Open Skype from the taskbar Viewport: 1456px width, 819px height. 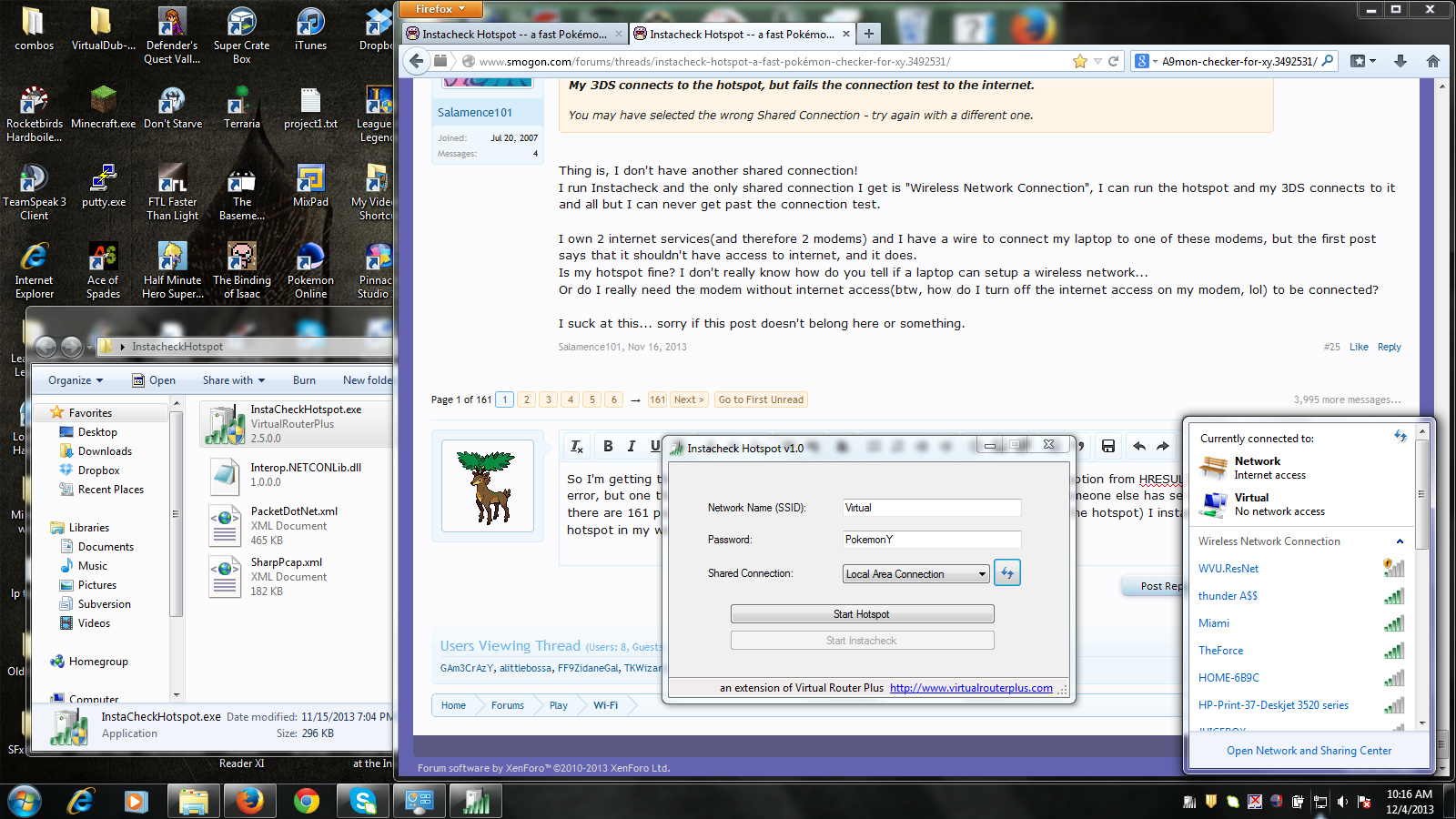pyautogui.click(x=363, y=801)
